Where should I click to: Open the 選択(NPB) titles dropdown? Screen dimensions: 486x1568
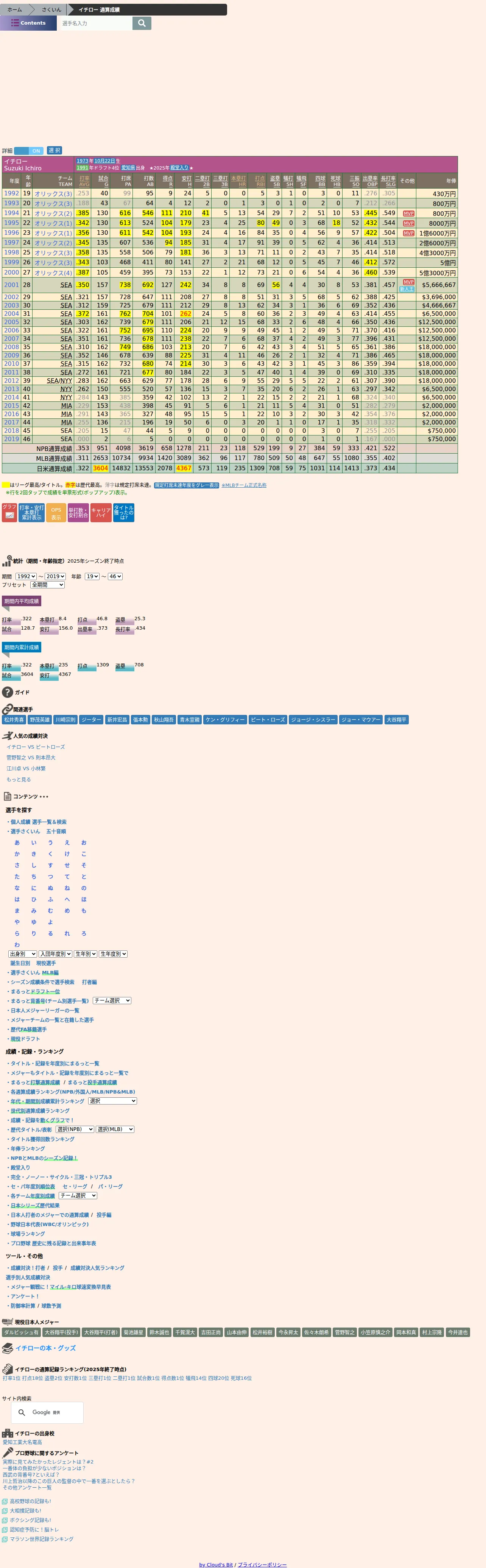[x=75, y=1129]
